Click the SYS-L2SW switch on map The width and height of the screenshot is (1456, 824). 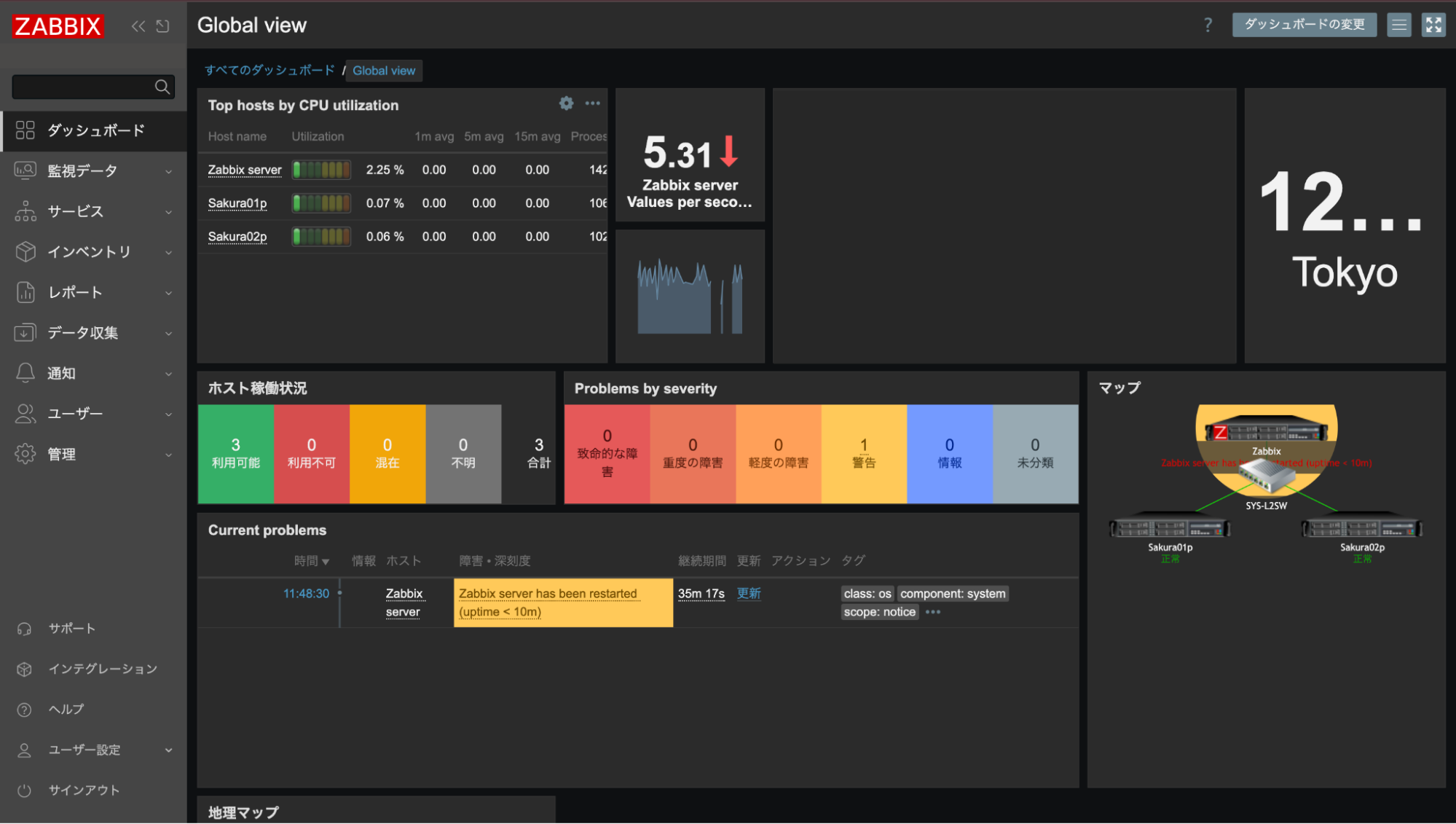1266,477
